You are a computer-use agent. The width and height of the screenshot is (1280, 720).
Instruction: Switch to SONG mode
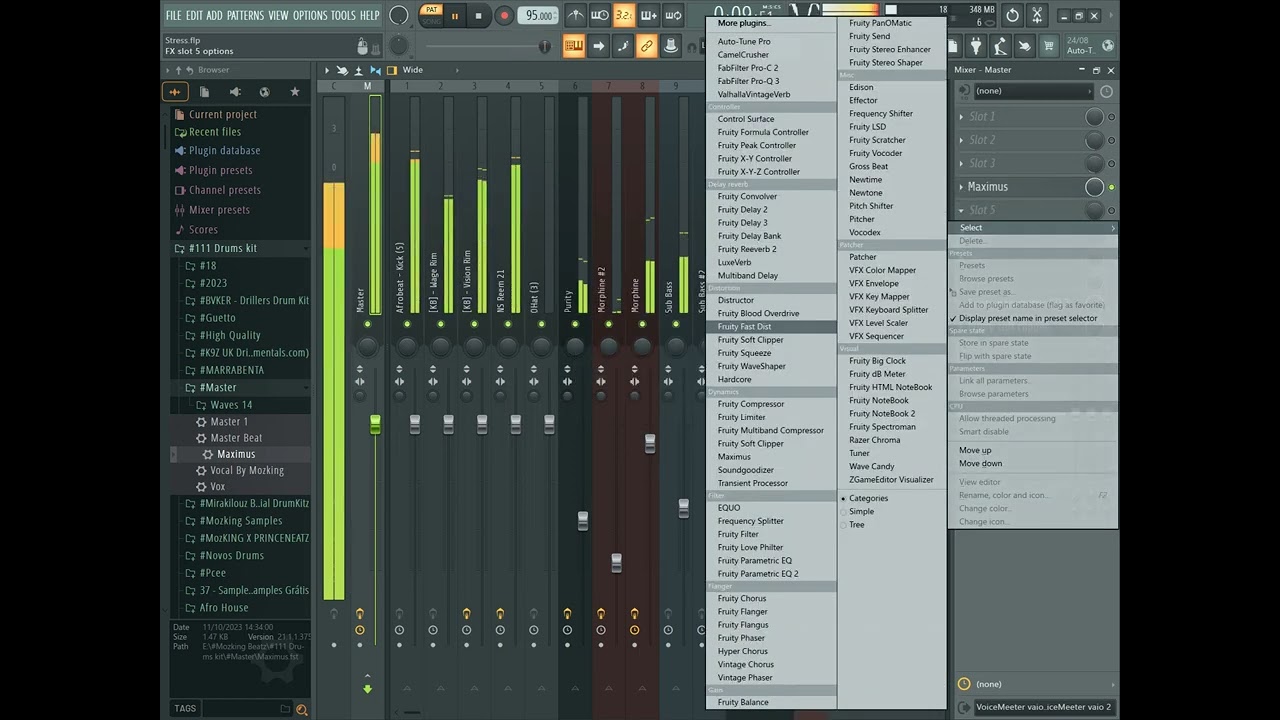click(x=431, y=21)
